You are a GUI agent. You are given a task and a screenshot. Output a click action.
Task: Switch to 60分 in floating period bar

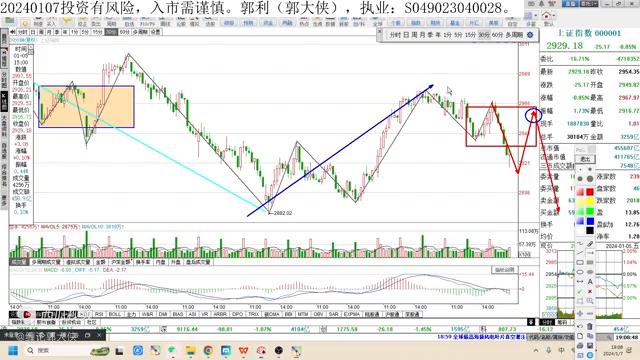coord(497,35)
